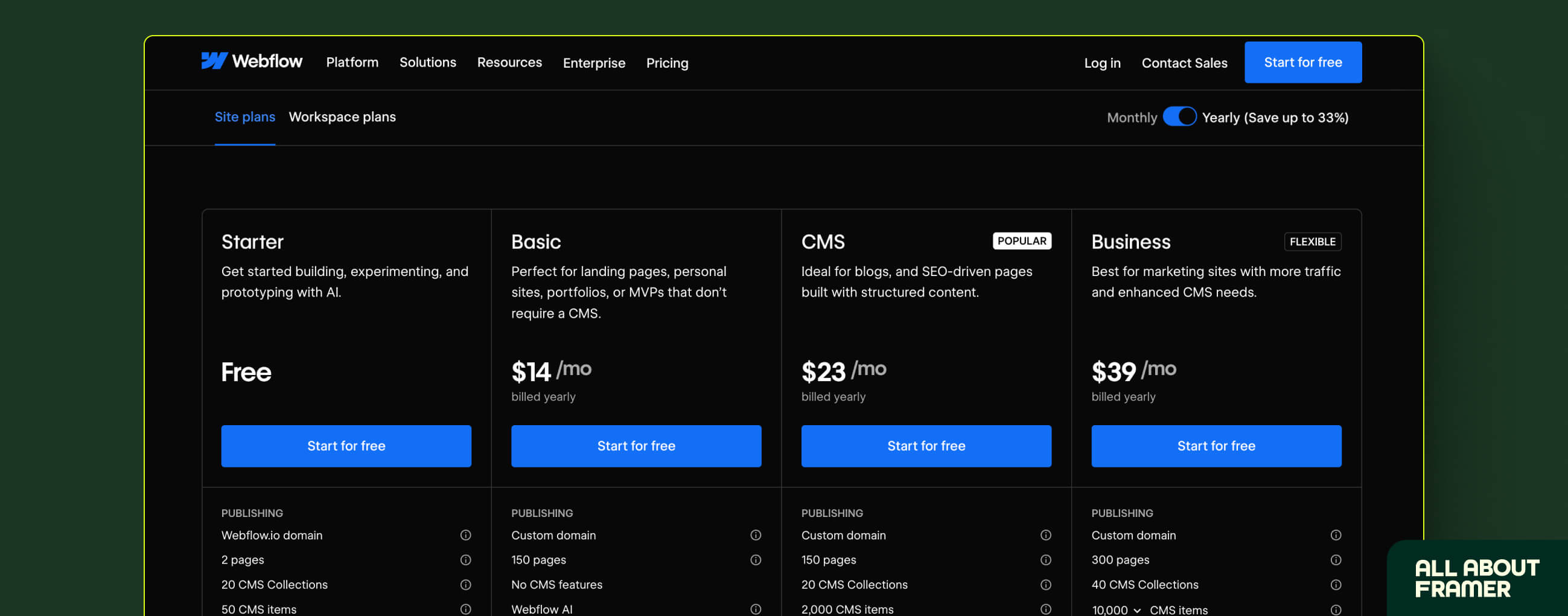Click info icon beside 50 CMS items
The width and height of the screenshot is (1568, 616).
pos(466,609)
